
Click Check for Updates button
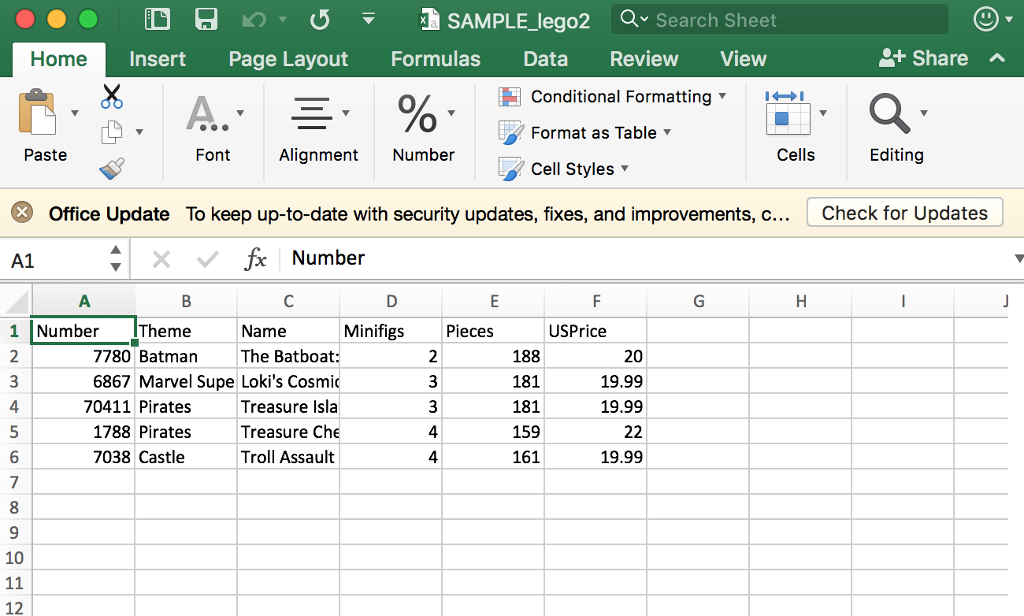coord(904,213)
